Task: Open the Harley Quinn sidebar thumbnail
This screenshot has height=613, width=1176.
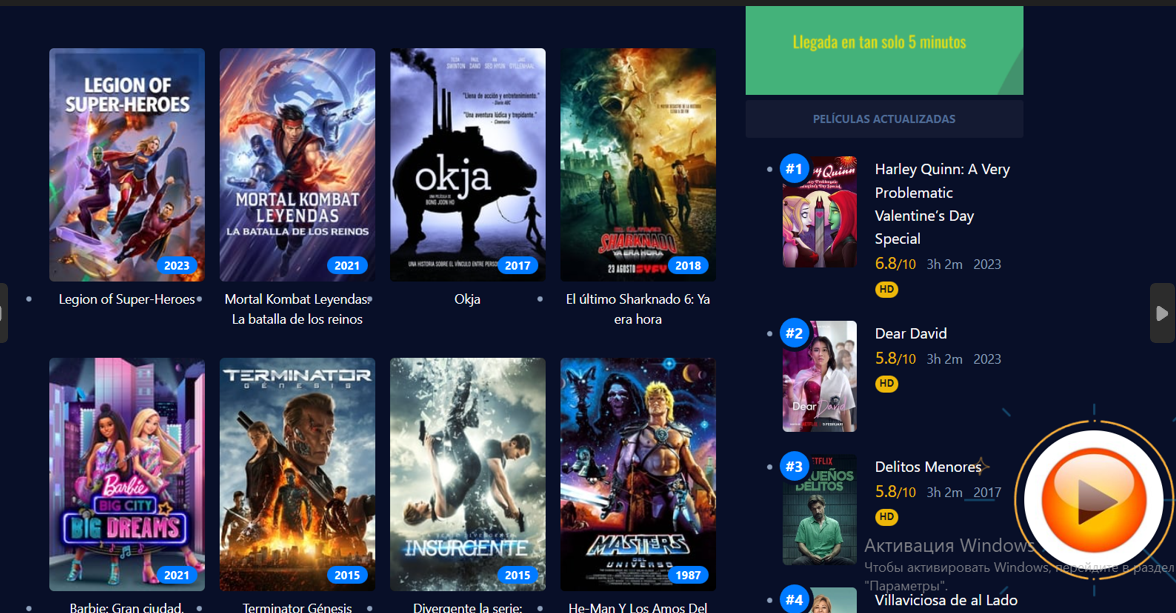Action: pyautogui.click(x=820, y=212)
